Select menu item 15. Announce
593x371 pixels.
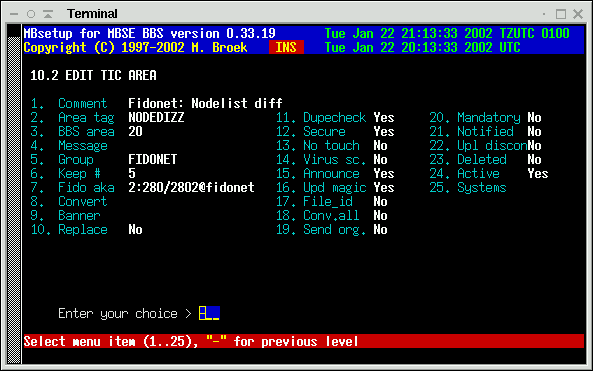[x=317, y=174]
